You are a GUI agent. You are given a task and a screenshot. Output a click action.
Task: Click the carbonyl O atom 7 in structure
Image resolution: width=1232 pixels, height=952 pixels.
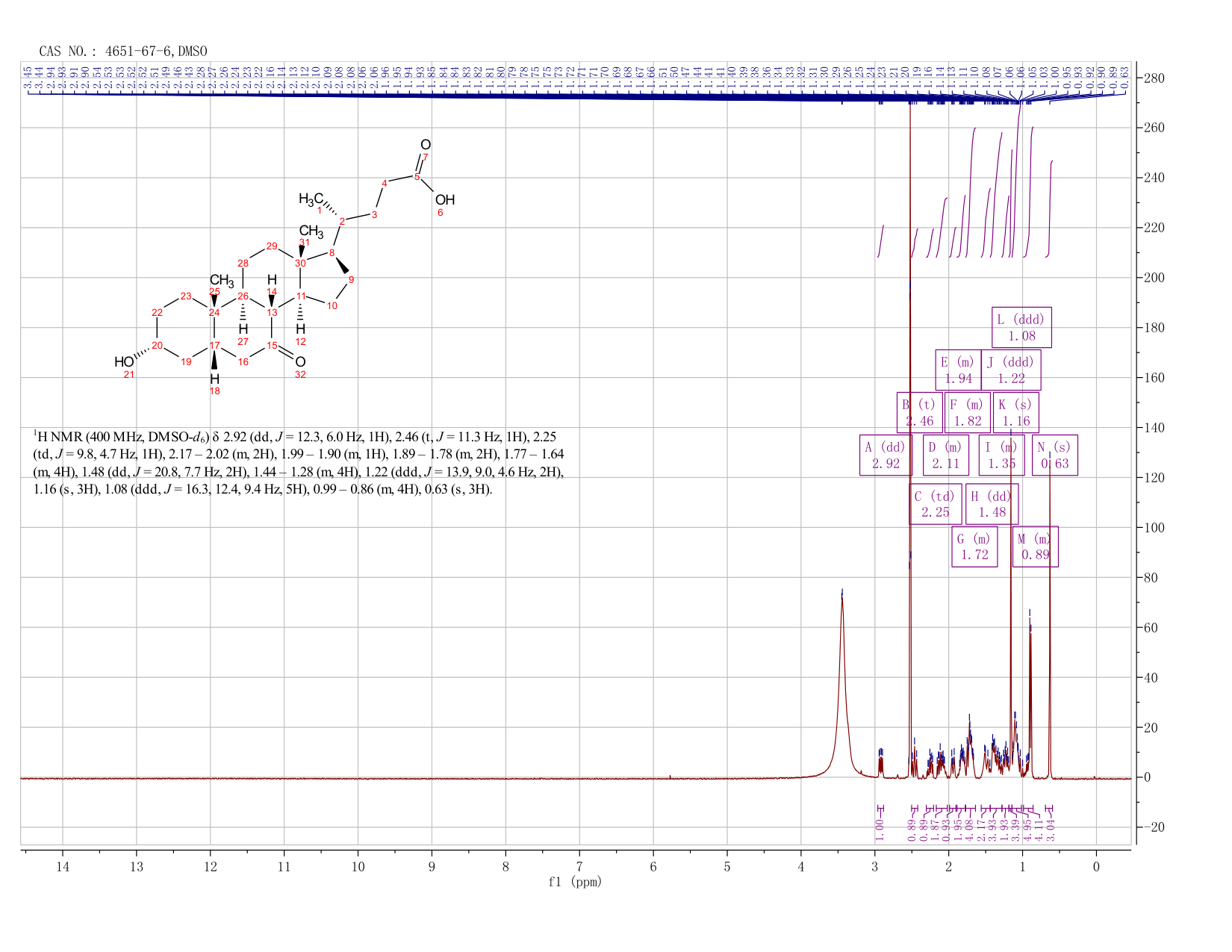click(x=425, y=144)
